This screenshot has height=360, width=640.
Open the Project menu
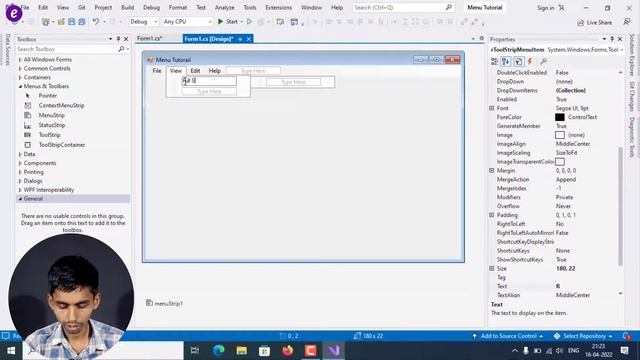103,7
